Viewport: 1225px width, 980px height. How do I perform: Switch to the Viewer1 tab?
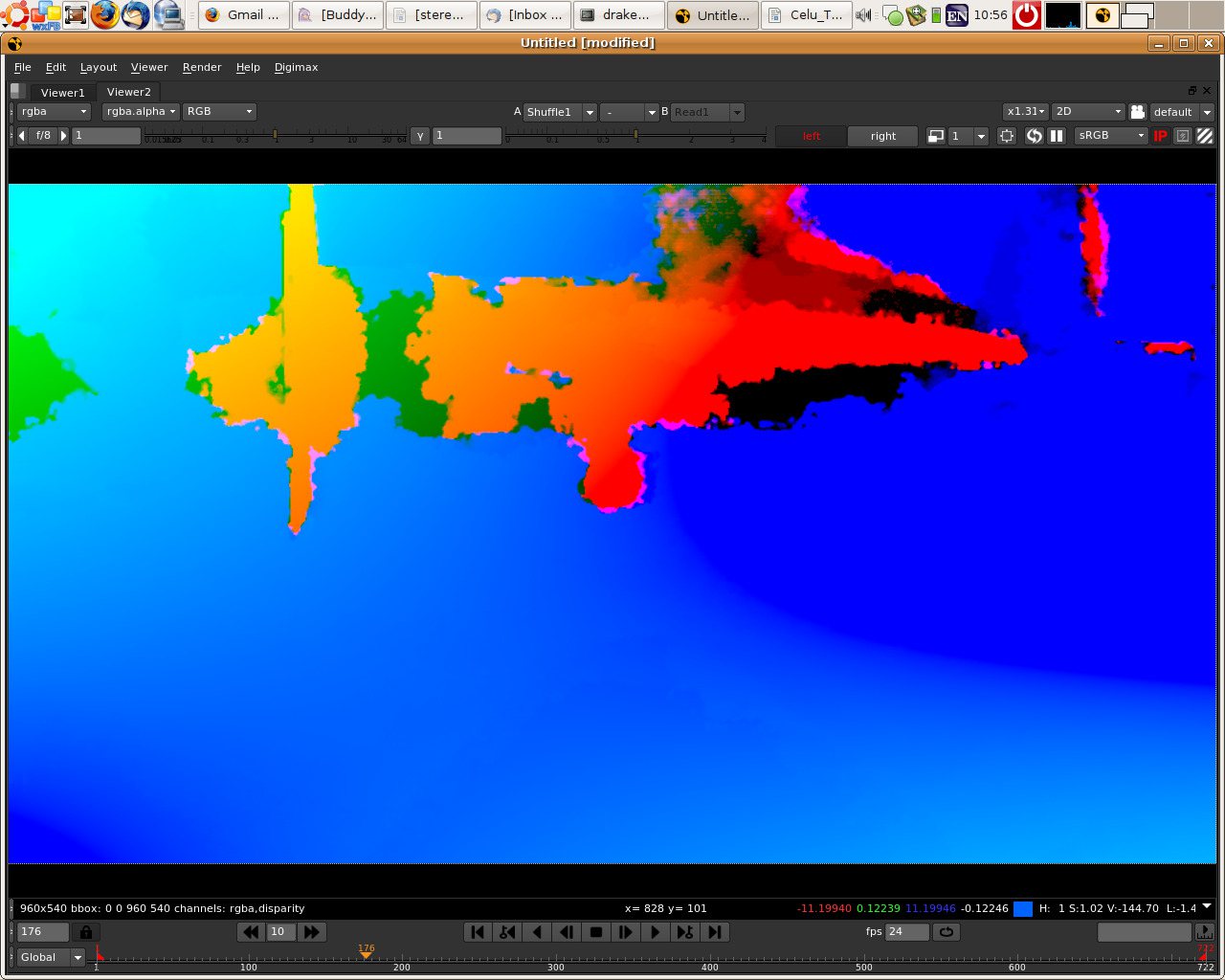pos(62,93)
